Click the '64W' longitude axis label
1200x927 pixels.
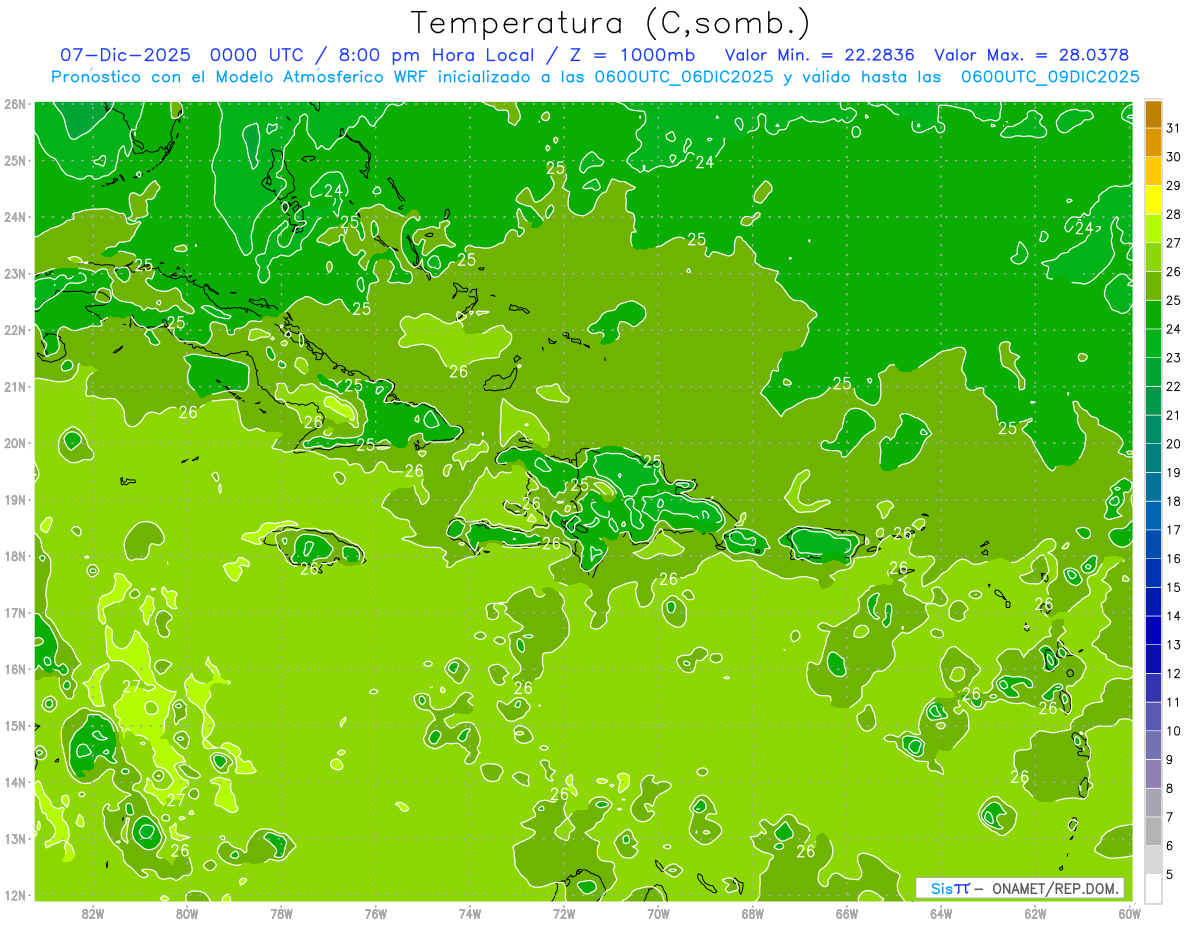click(940, 913)
